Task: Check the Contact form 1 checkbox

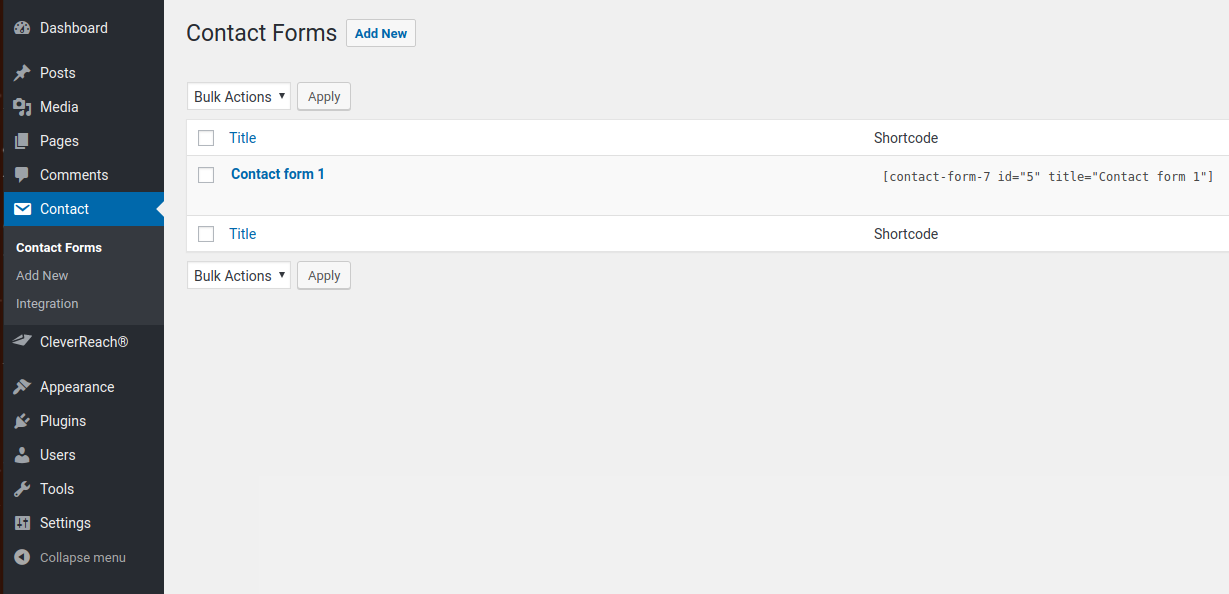Action: pos(206,175)
